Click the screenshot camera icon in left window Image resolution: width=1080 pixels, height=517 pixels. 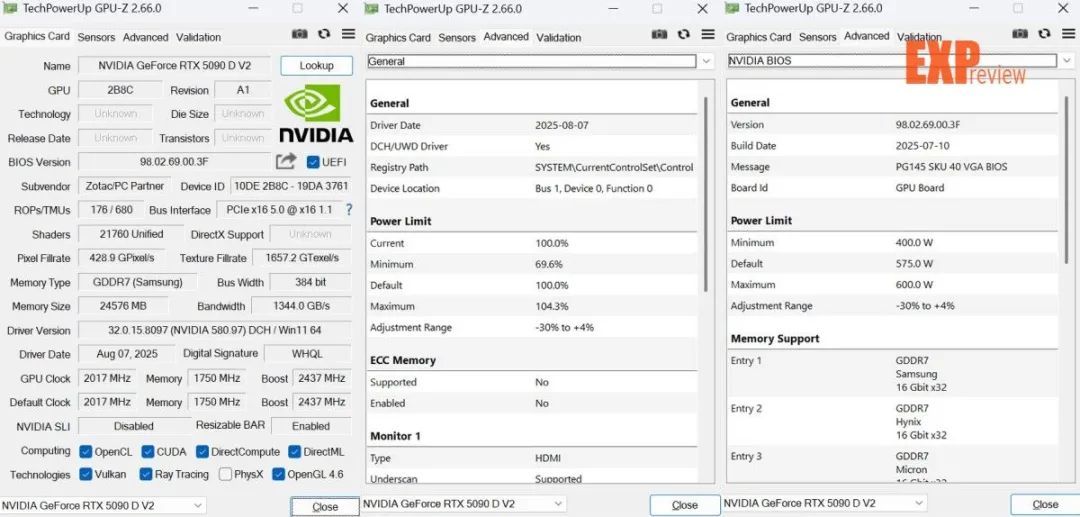coord(300,34)
